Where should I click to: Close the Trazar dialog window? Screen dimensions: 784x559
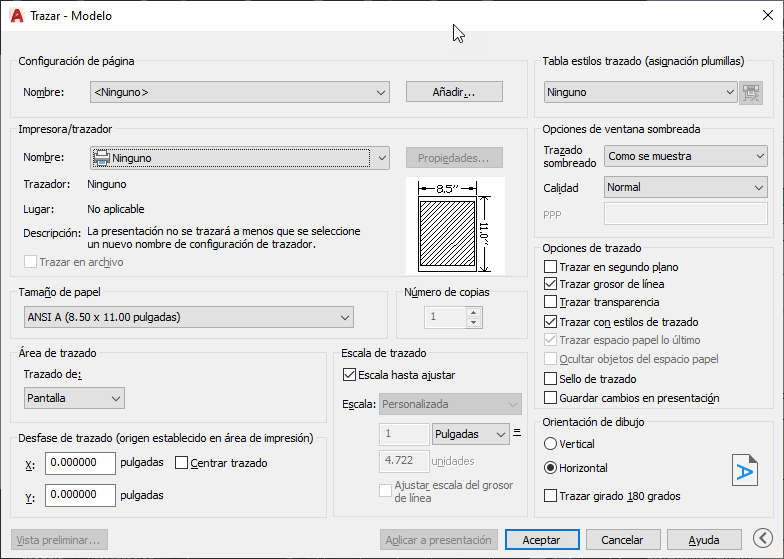click(x=768, y=16)
